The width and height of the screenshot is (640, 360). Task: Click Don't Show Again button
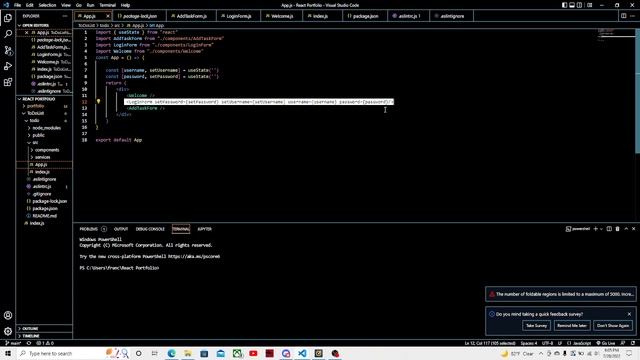coord(613,326)
